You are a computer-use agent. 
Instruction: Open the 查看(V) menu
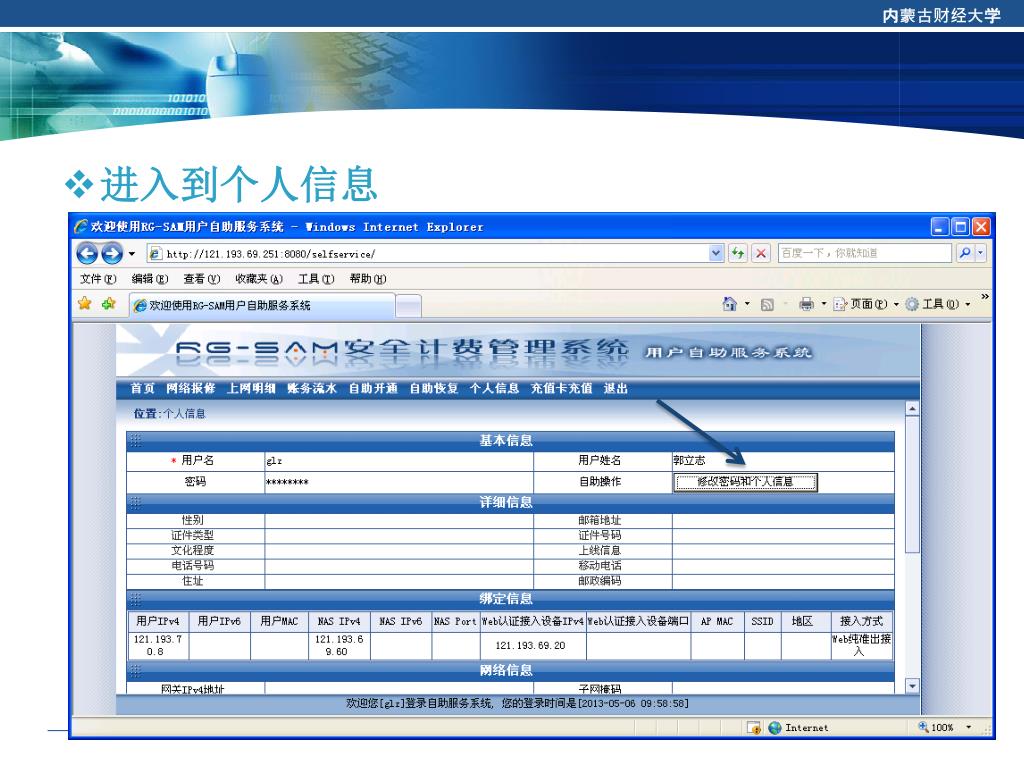click(x=201, y=280)
